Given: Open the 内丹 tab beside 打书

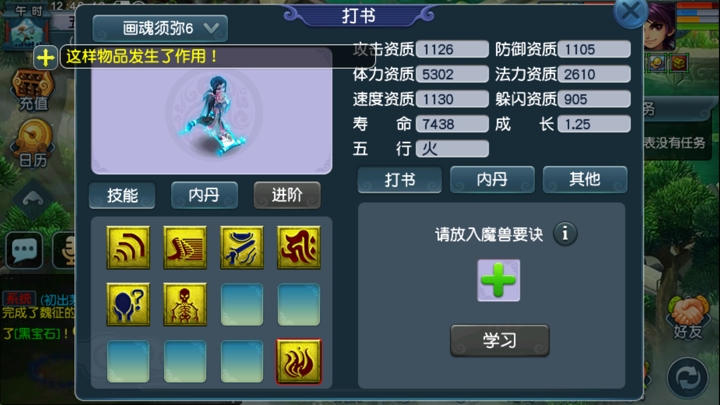Looking at the screenshot, I should [492, 180].
